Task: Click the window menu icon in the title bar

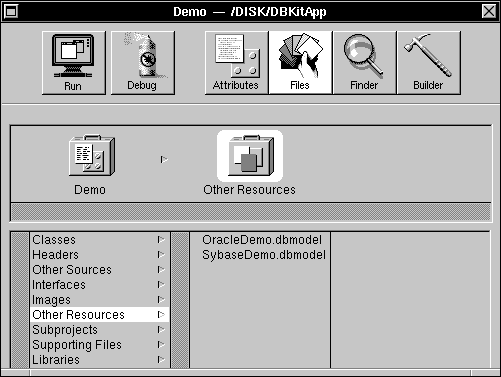Action: [x=11, y=12]
